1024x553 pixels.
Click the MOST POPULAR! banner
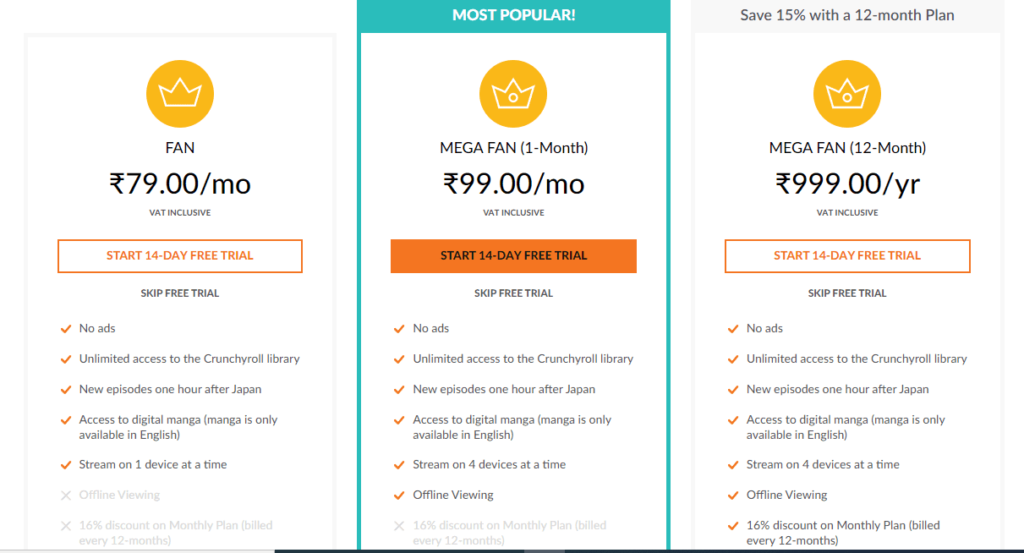[513, 16]
